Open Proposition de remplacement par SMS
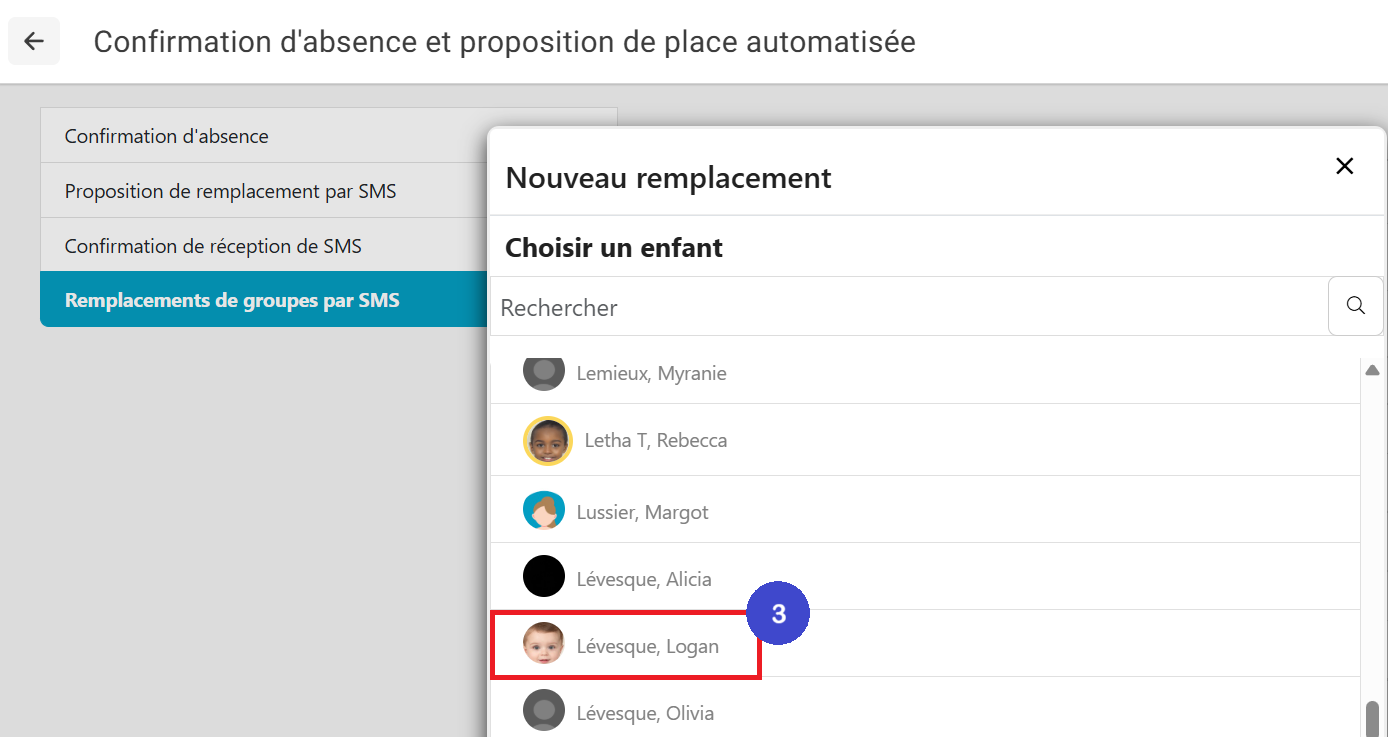 coord(230,191)
